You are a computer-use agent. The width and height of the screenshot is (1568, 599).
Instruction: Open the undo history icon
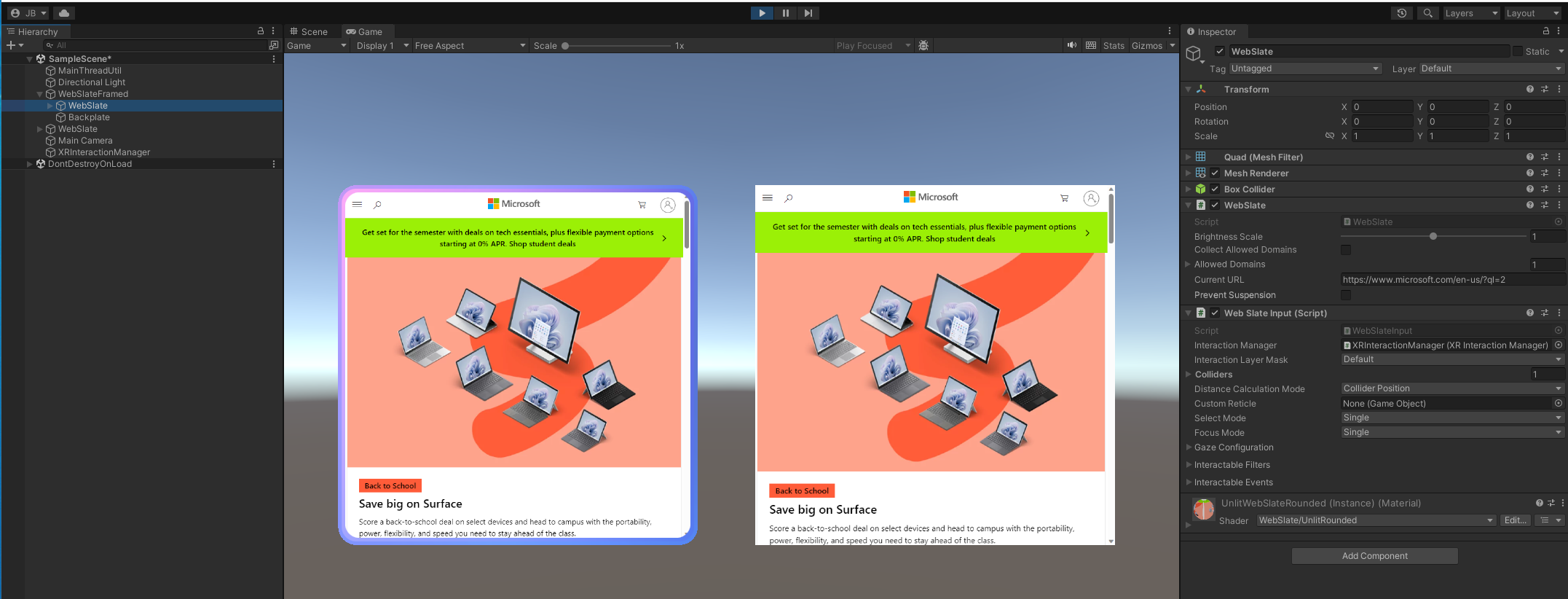1402,13
